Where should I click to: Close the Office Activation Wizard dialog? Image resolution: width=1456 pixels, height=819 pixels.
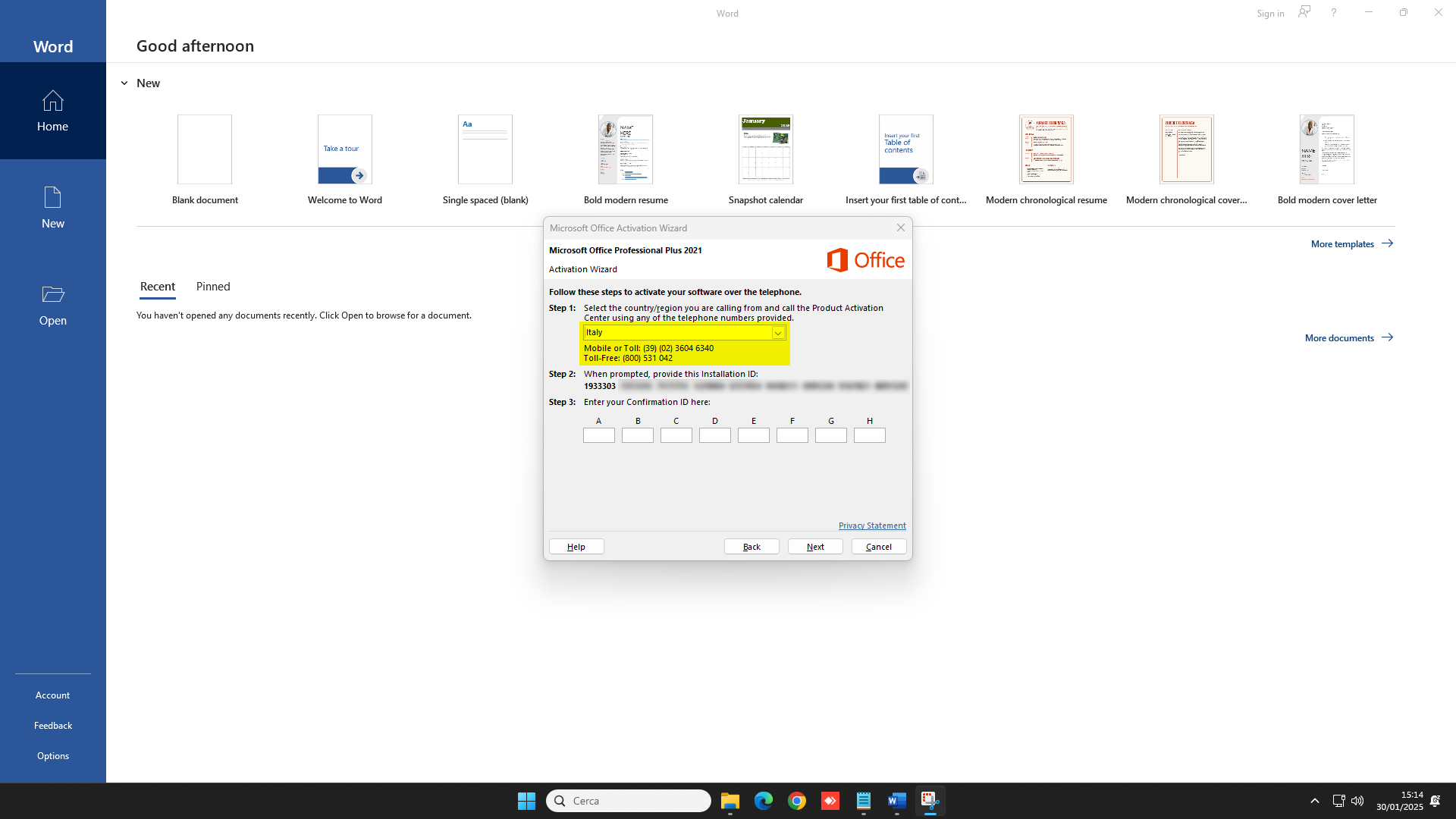pos(901,227)
